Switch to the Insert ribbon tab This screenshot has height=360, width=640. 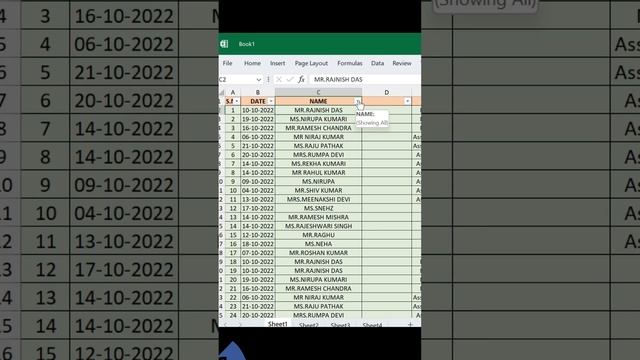(278, 63)
